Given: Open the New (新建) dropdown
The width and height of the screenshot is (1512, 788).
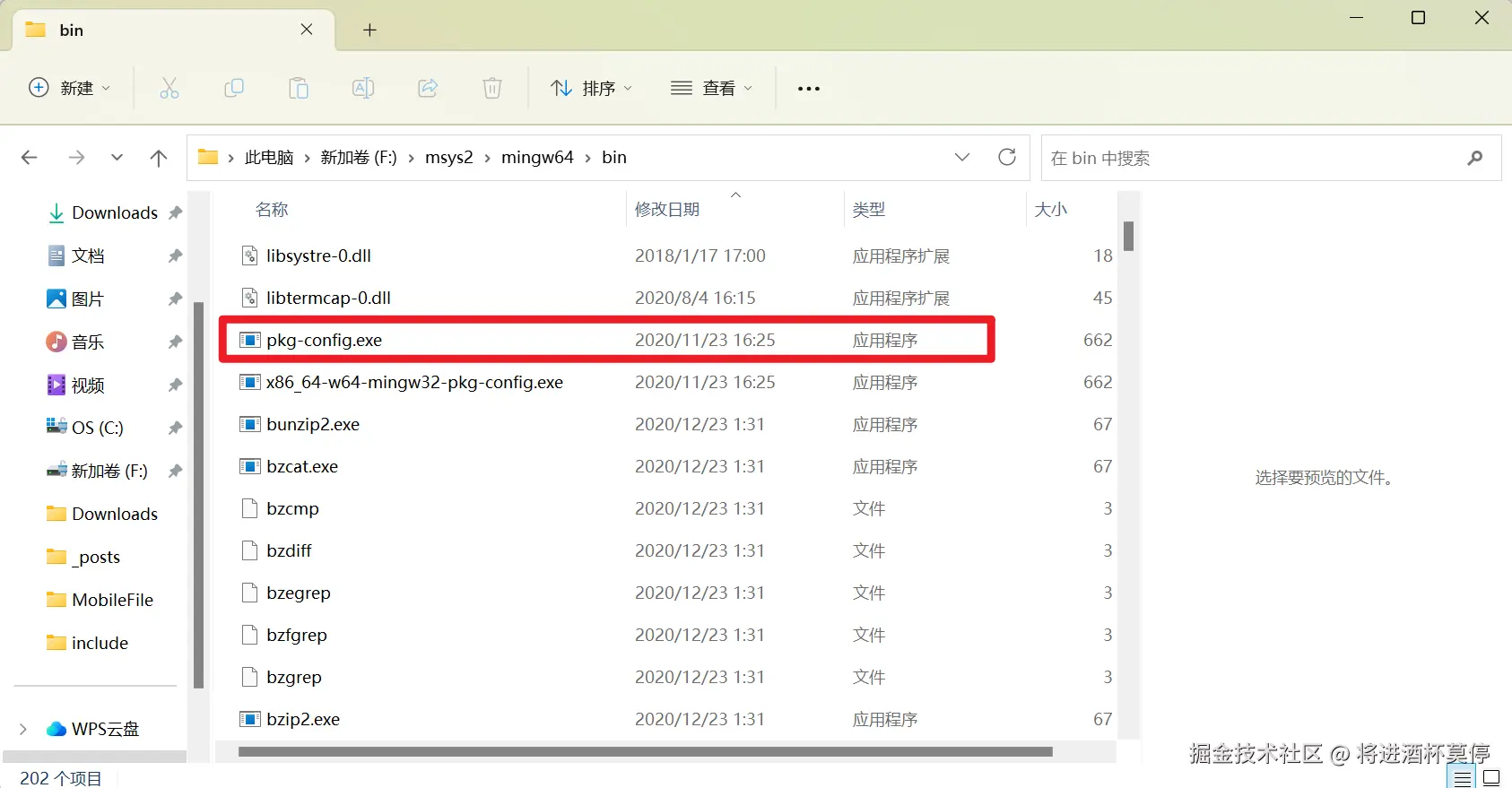Looking at the screenshot, I should (x=70, y=88).
